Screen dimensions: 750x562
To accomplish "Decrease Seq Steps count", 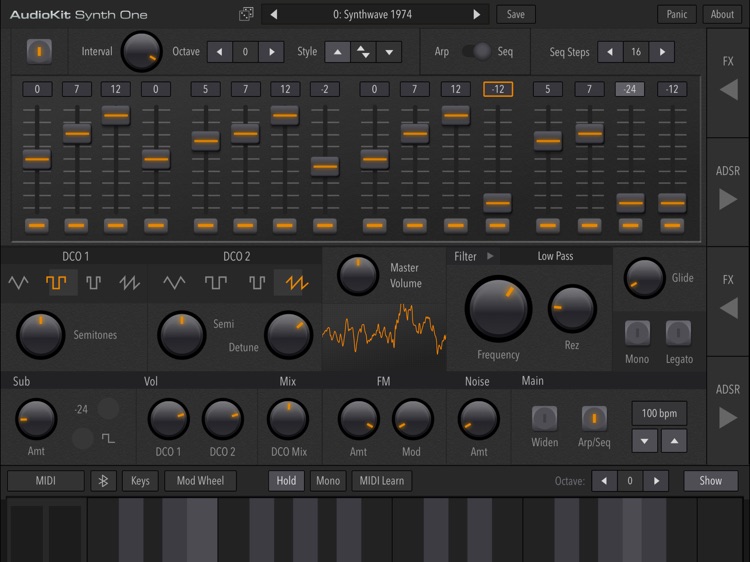I will 610,52.
